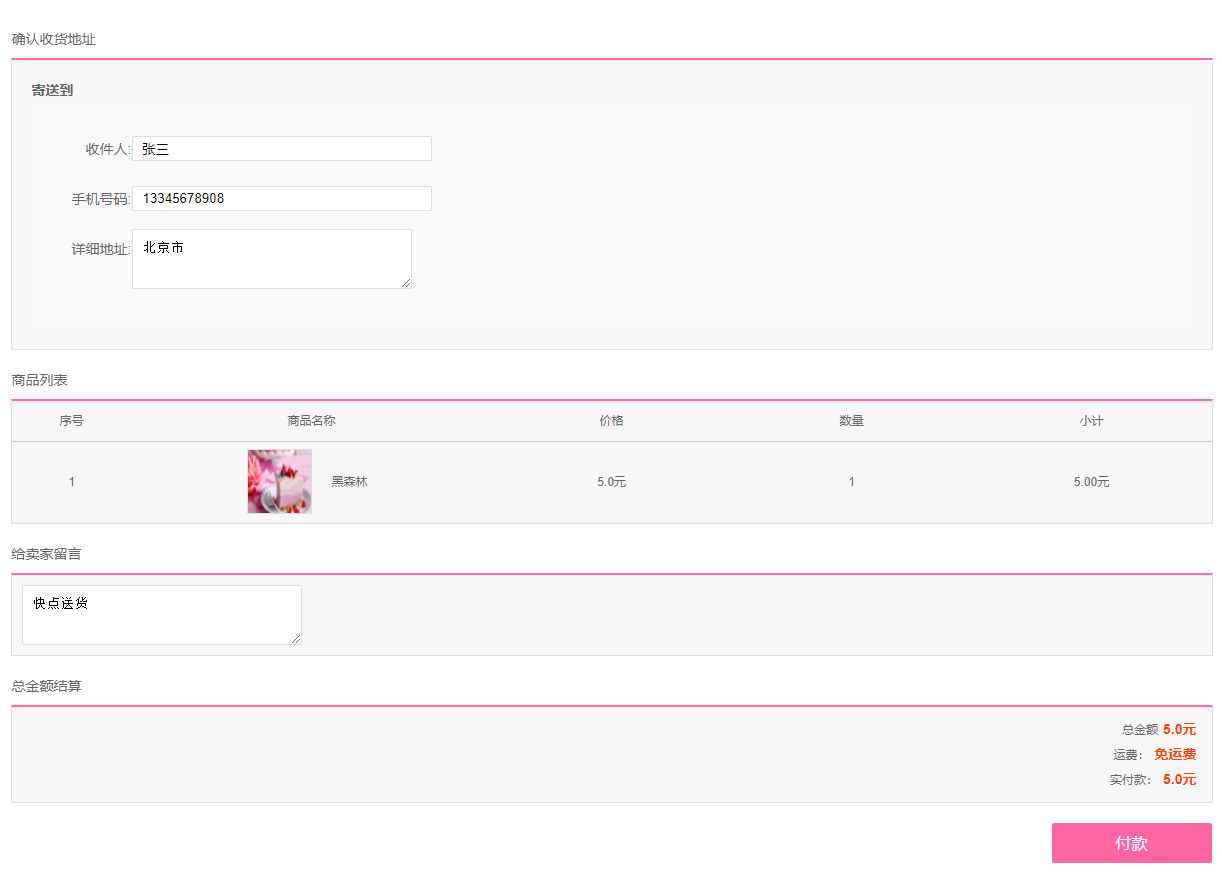Click the 序号 column header
This screenshot has width=1222, height=892.
pyautogui.click(x=72, y=421)
